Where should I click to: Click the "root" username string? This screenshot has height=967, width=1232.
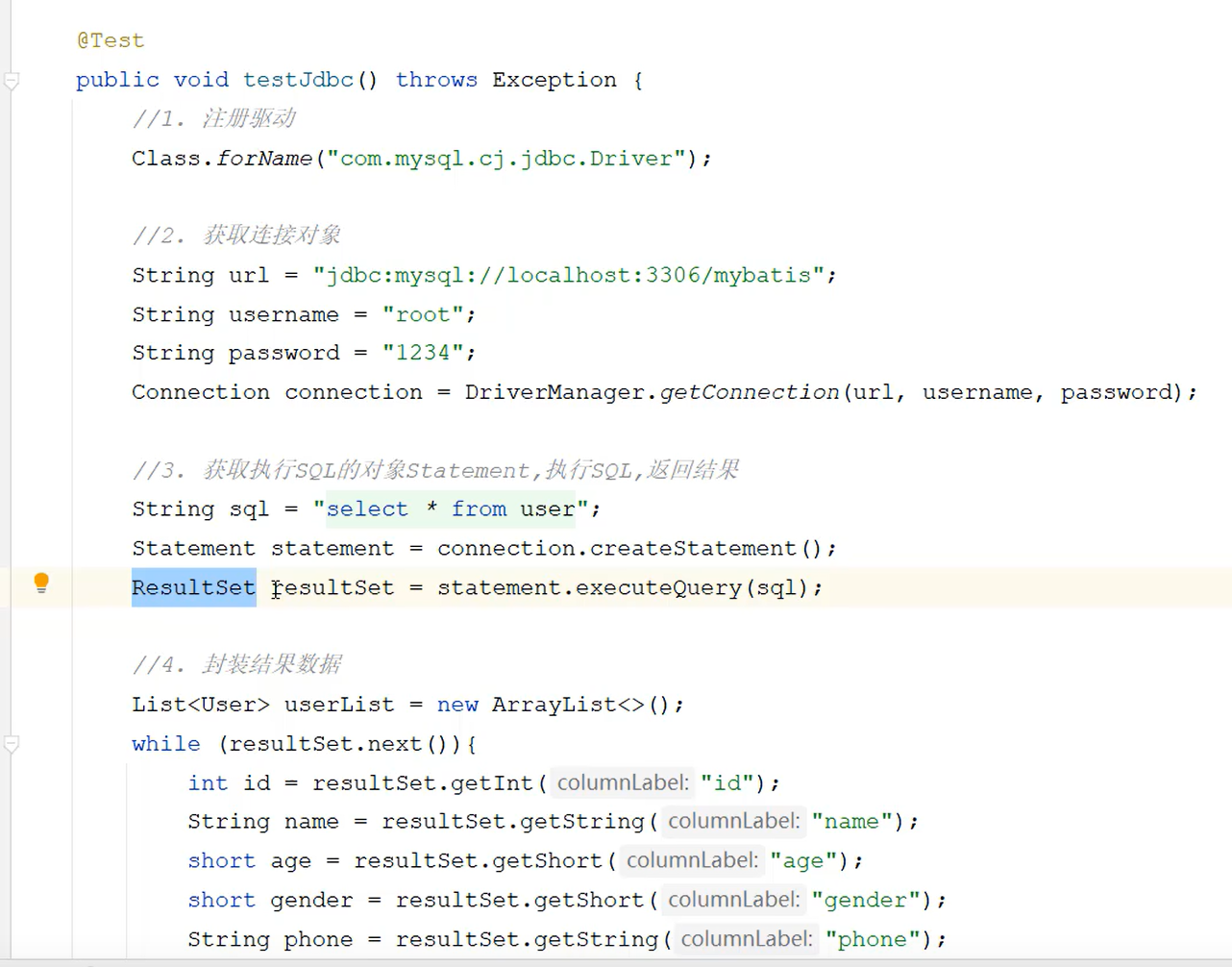(423, 314)
